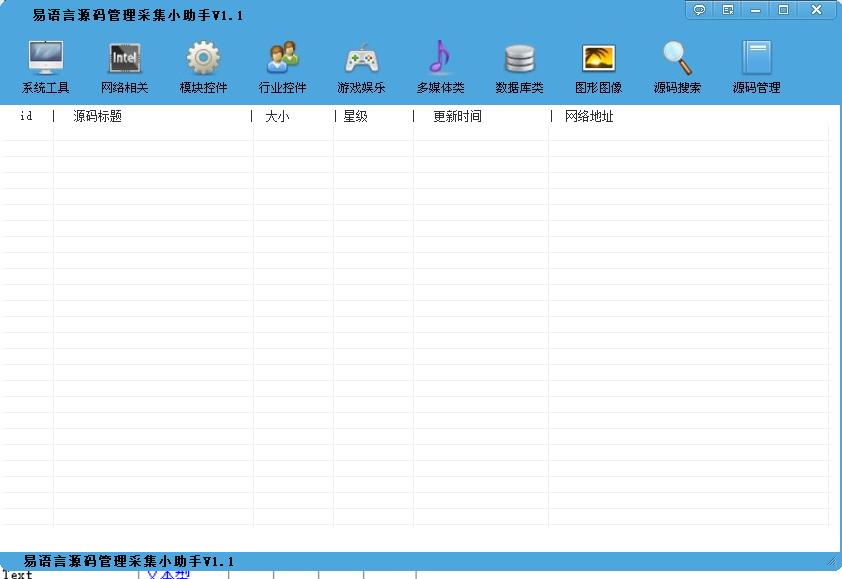Open the 模块控件 gear icon
842x579 pixels.
(204, 57)
